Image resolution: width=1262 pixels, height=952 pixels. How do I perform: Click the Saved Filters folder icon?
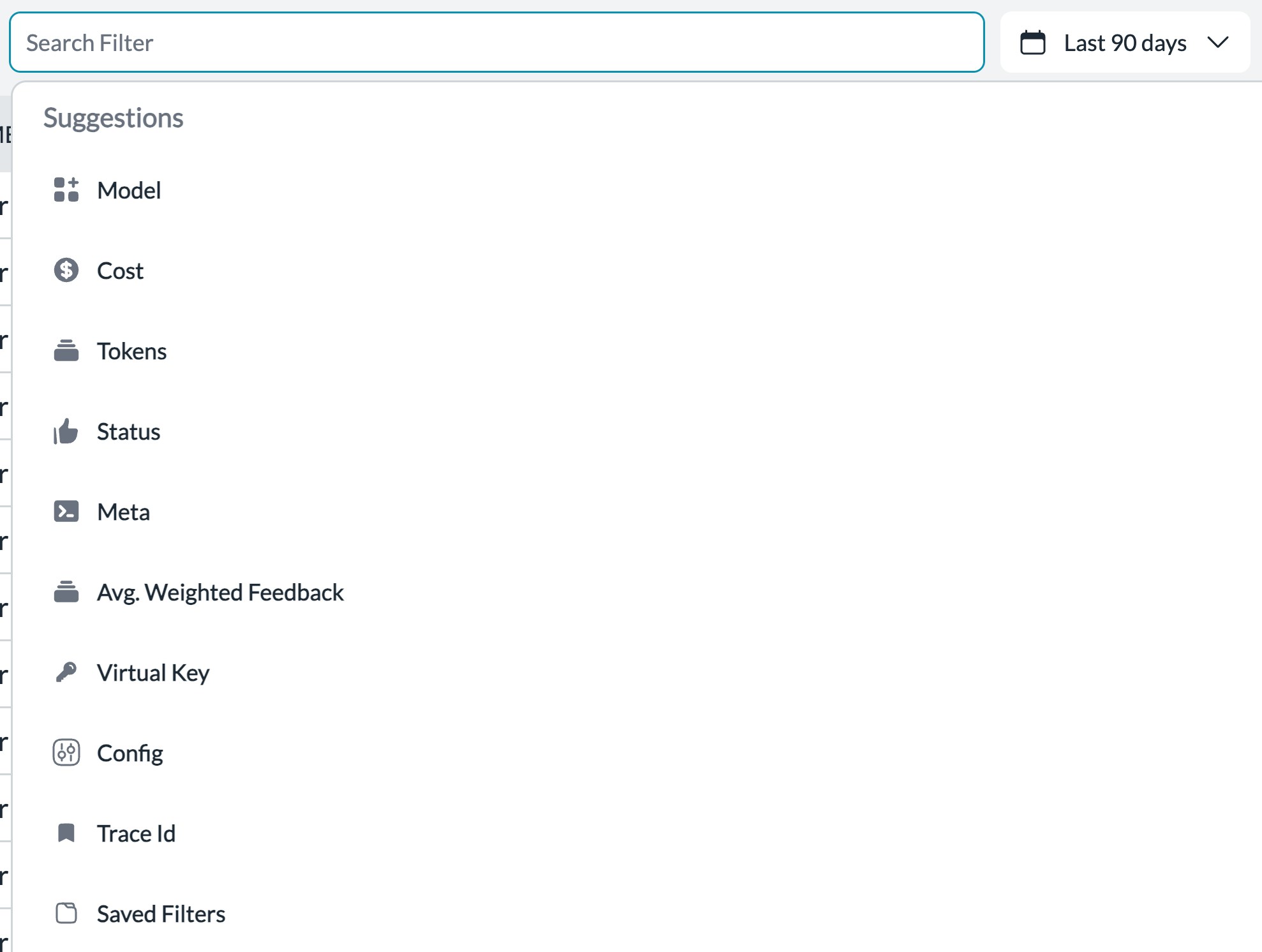click(66, 914)
